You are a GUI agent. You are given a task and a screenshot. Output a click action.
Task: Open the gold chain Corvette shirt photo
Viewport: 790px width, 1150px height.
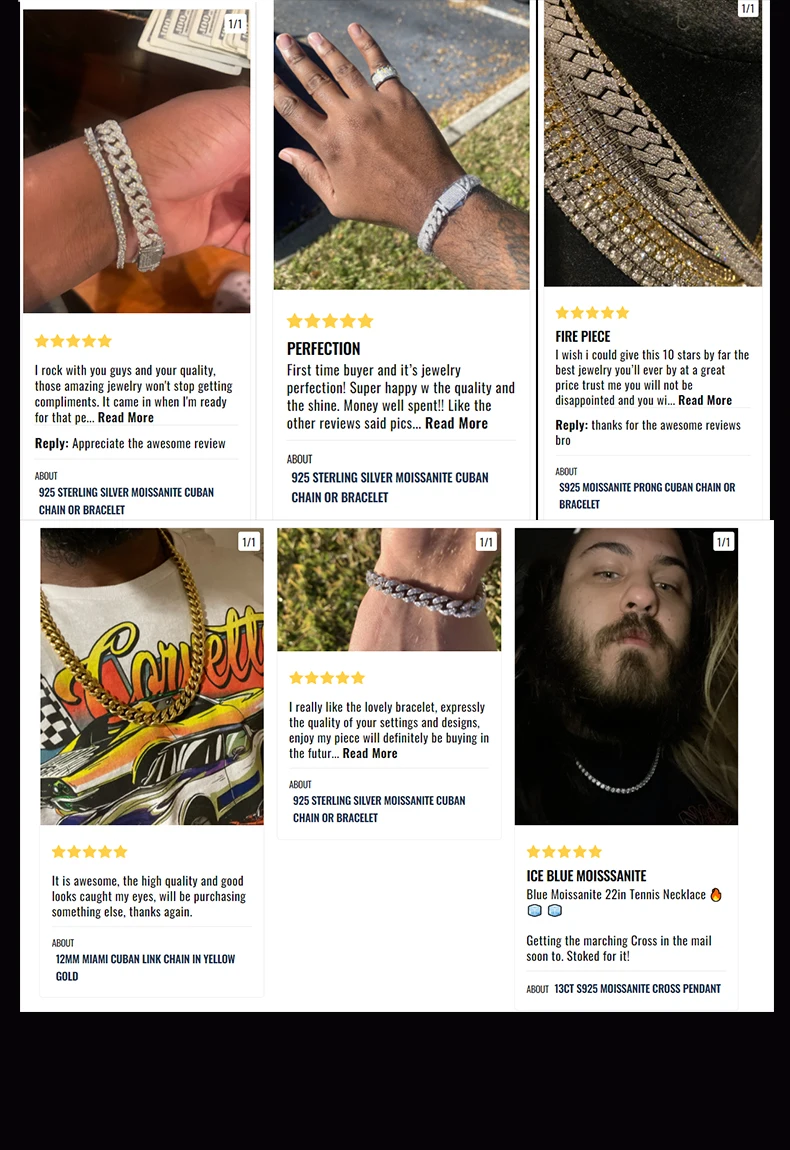[x=152, y=676]
